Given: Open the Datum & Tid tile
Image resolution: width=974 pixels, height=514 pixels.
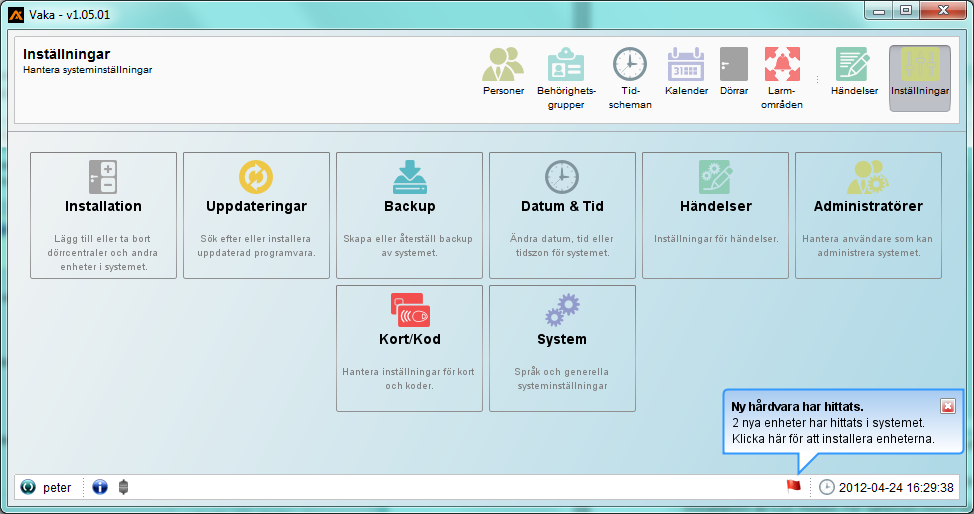Looking at the screenshot, I should coord(562,215).
